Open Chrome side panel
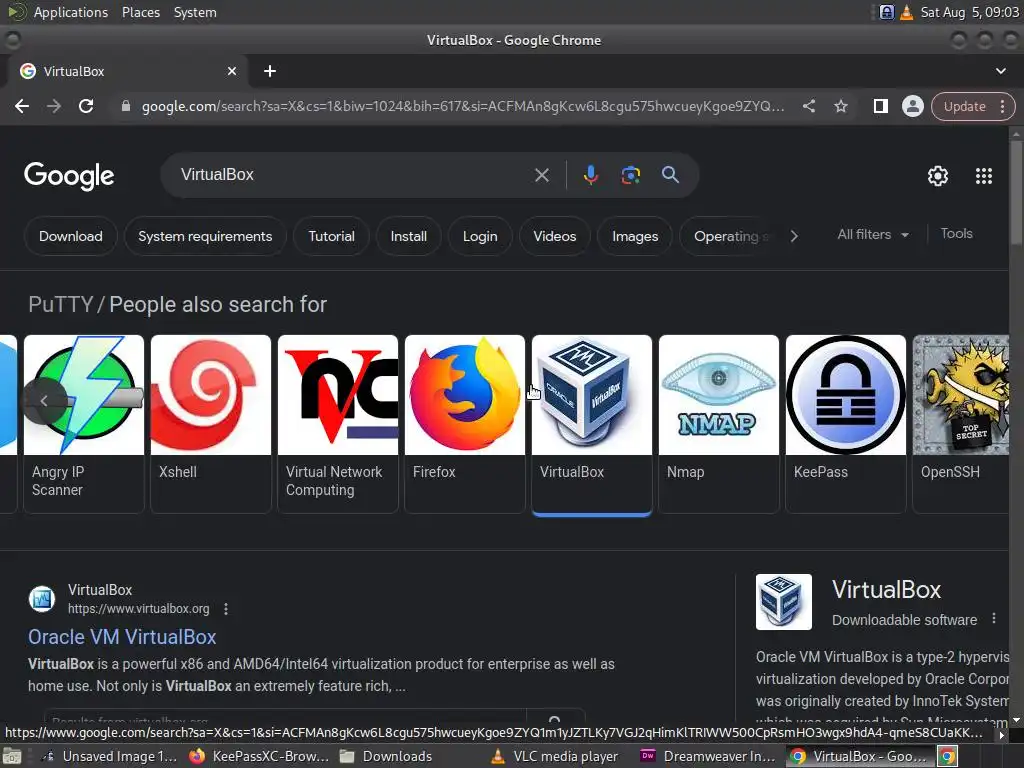 click(880, 106)
